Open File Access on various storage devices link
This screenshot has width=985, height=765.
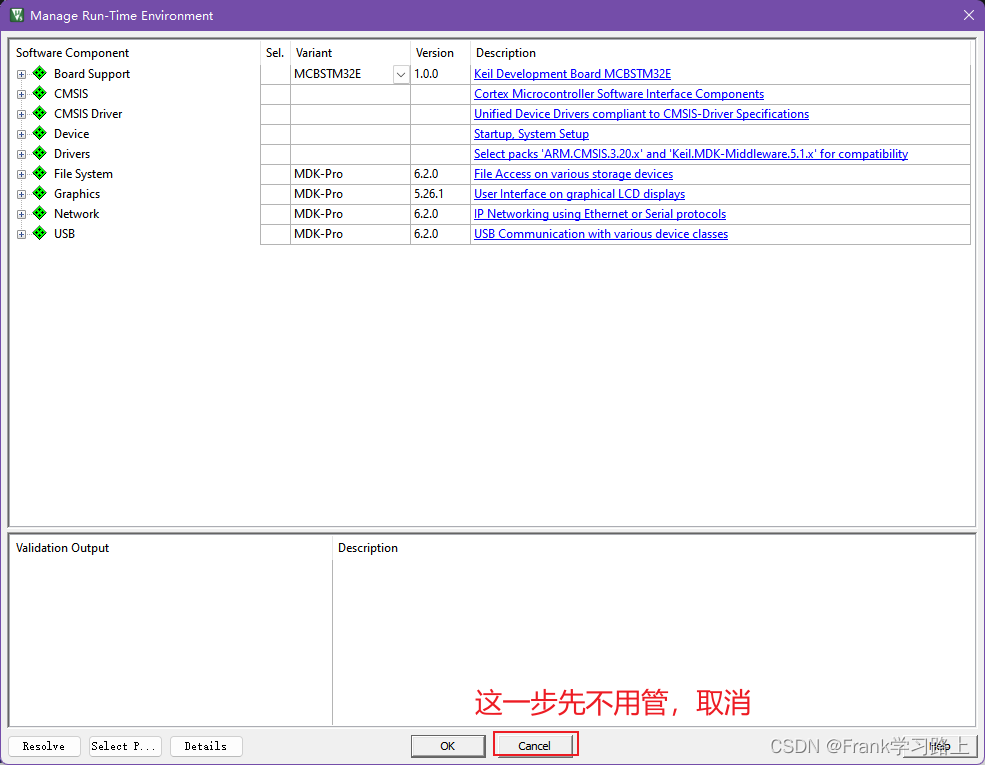(x=574, y=174)
